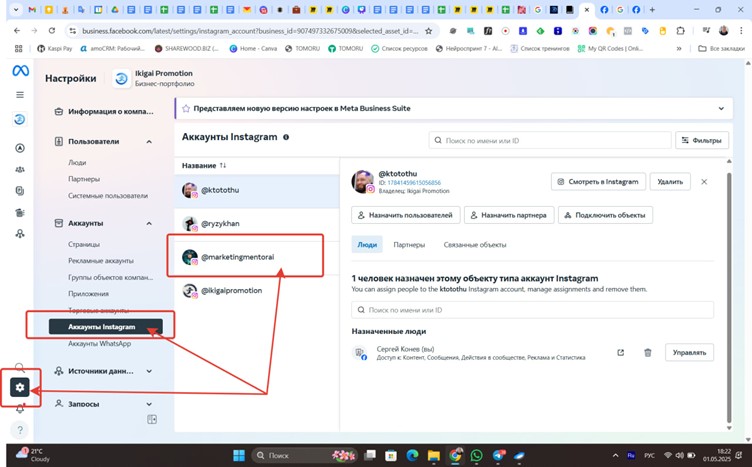Select the @ktotothu account row
Viewport: 752px width, 467px height.
[x=257, y=190]
